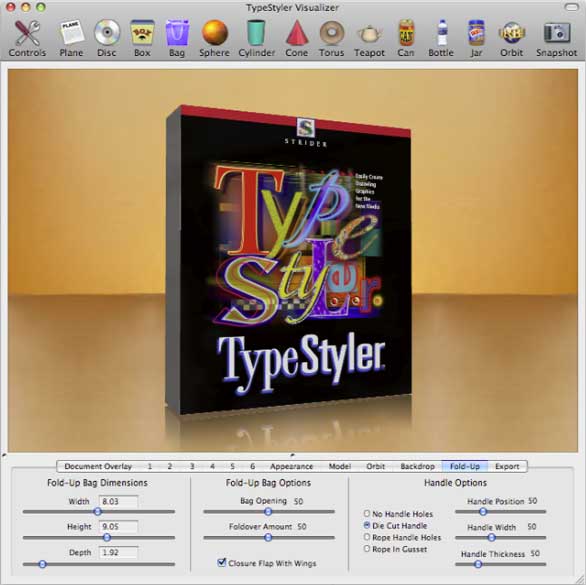586x585 pixels.
Task: Select Die Cut Handle radio button
Action: click(367, 525)
